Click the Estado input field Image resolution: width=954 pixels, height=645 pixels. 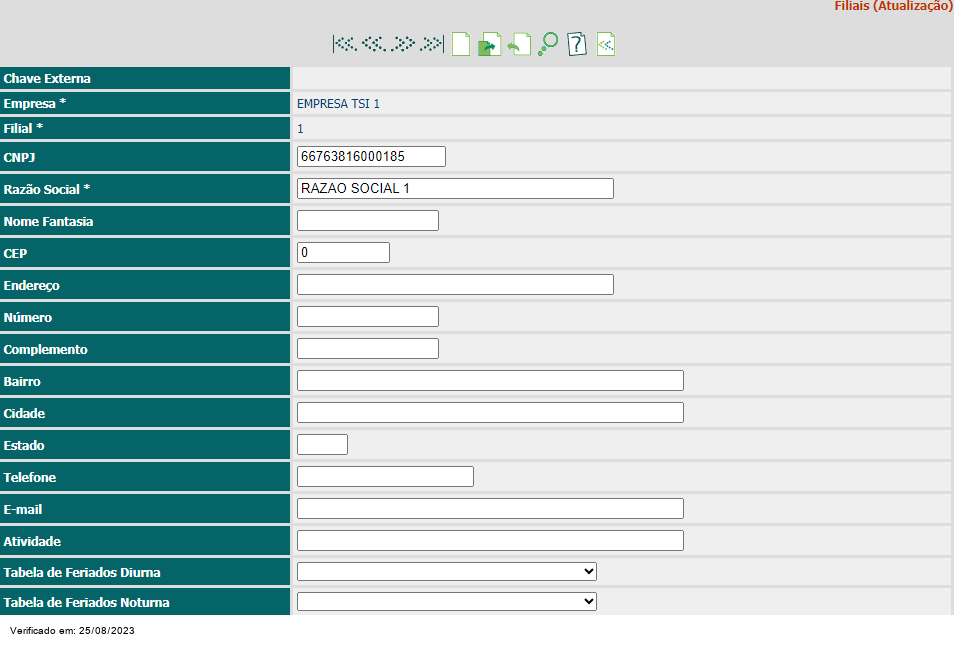[x=322, y=444]
